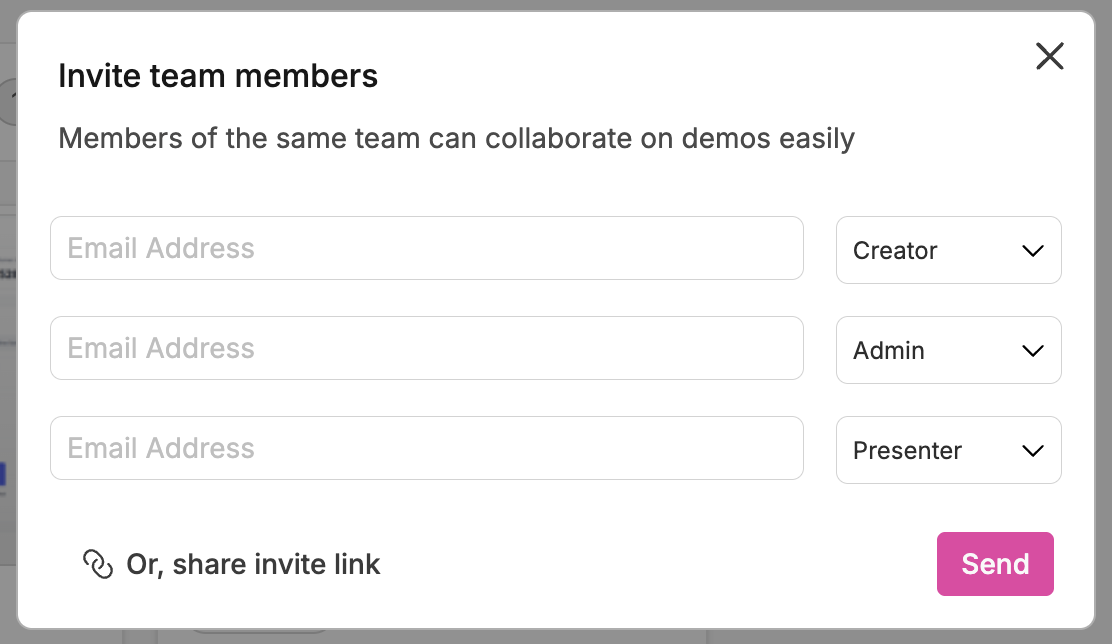Image resolution: width=1112 pixels, height=644 pixels.
Task: Click dimmed backdrop beneath the Send button
Action: coord(995,635)
